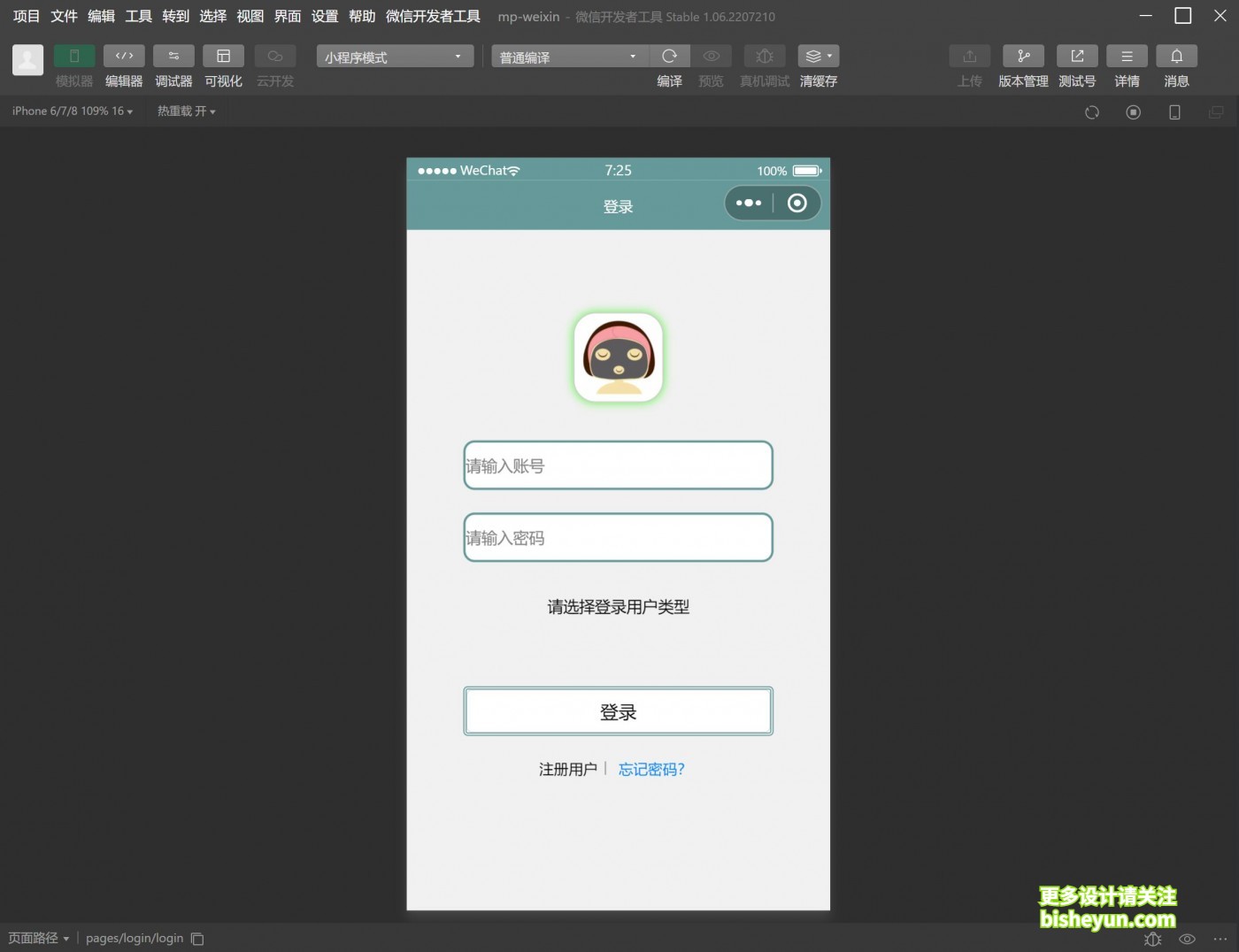Open the hot reload dropdown

click(187, 111)
